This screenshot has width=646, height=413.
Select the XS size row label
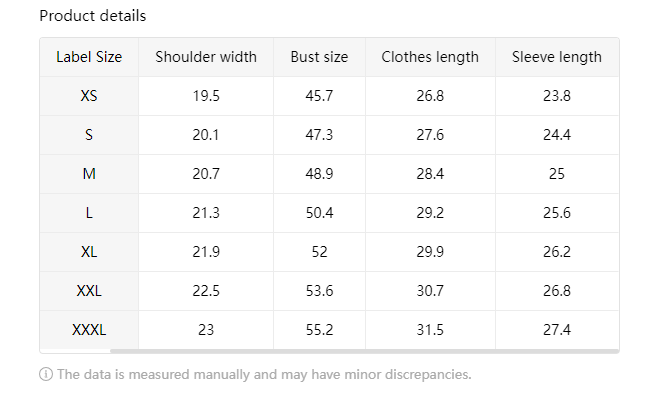(x=89, y=96)
